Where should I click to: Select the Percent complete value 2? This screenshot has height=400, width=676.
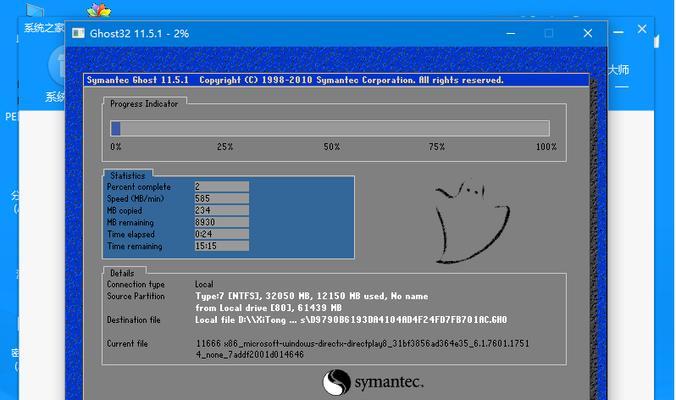221,187
